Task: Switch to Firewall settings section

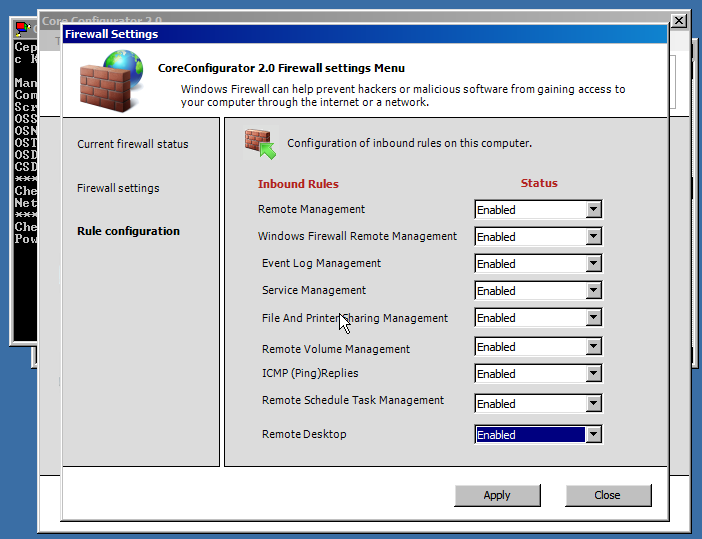Action: pos(118,188)
